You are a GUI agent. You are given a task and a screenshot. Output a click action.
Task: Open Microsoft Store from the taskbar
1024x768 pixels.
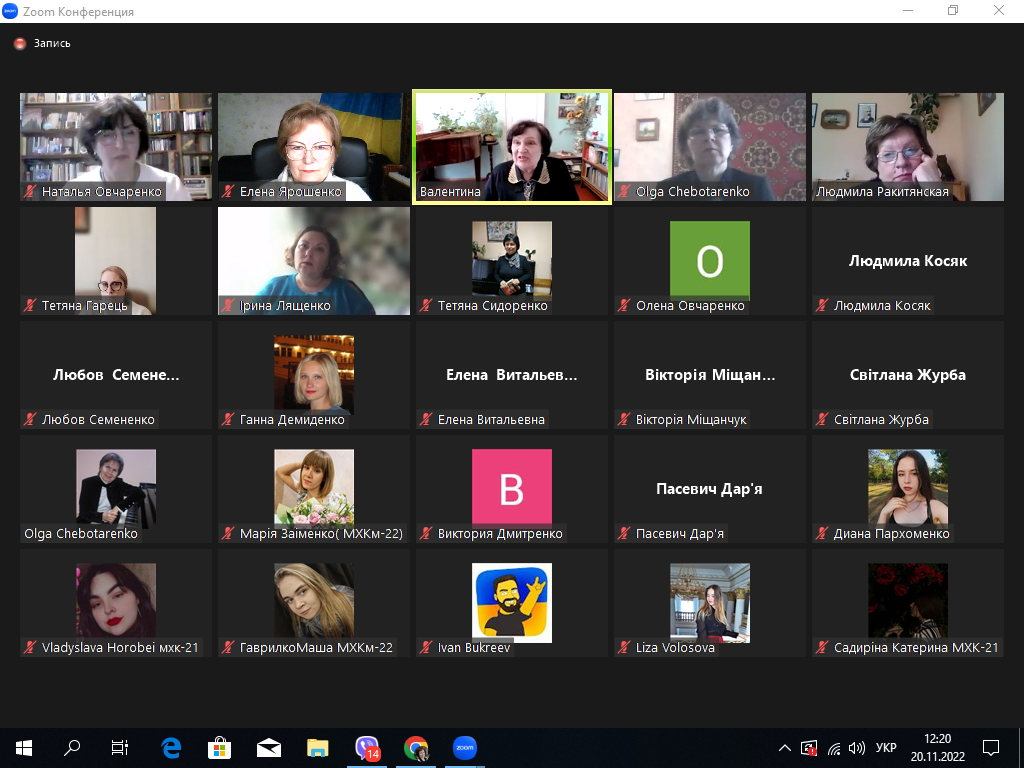219,747
